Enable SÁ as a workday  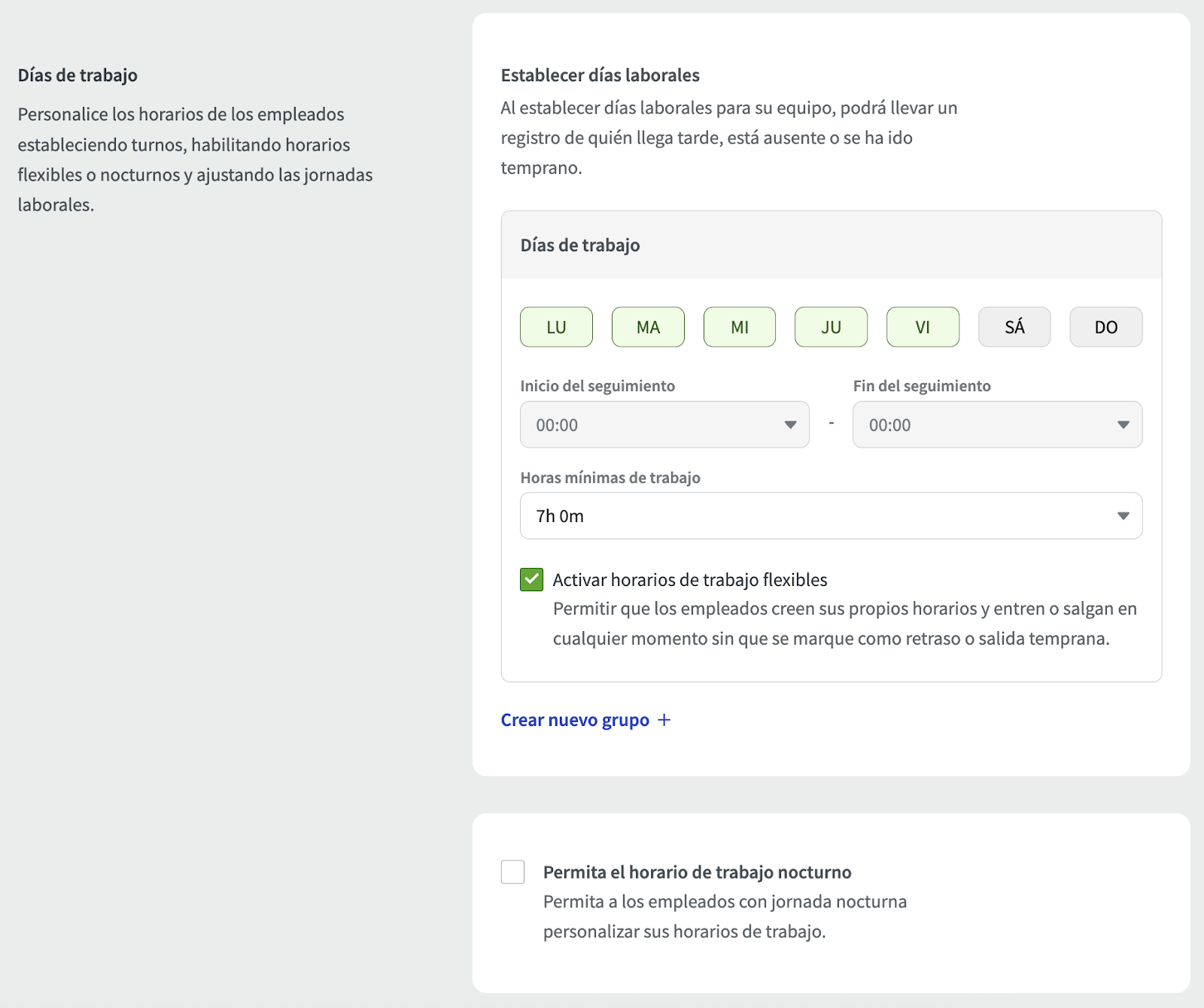pos(1014,327)
